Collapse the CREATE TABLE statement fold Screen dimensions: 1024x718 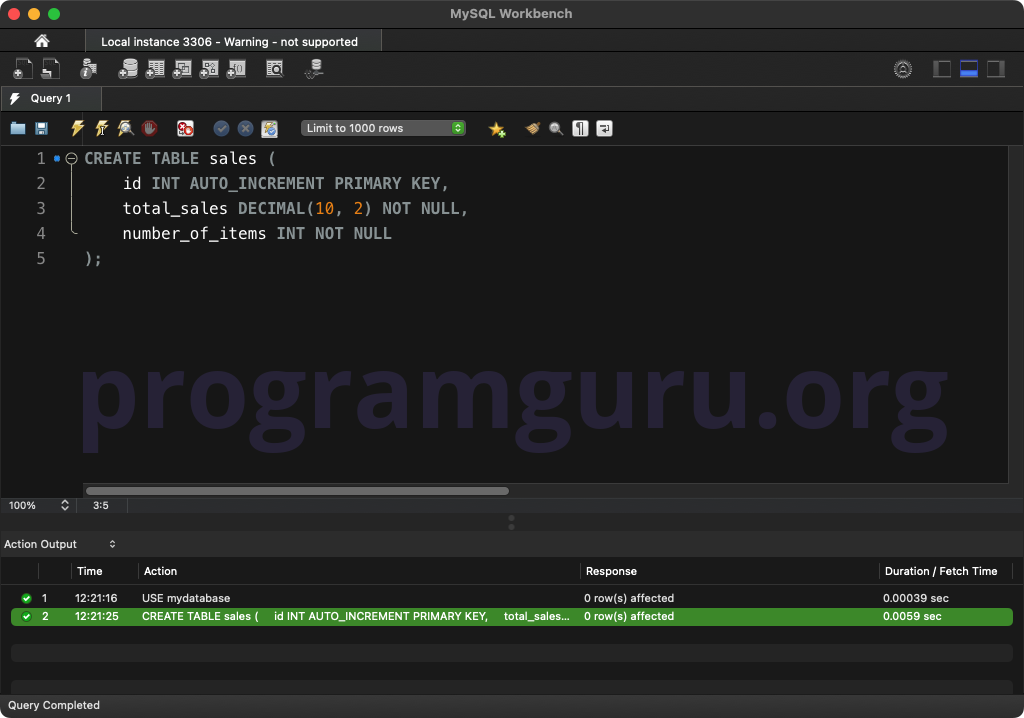pos(71,158)
